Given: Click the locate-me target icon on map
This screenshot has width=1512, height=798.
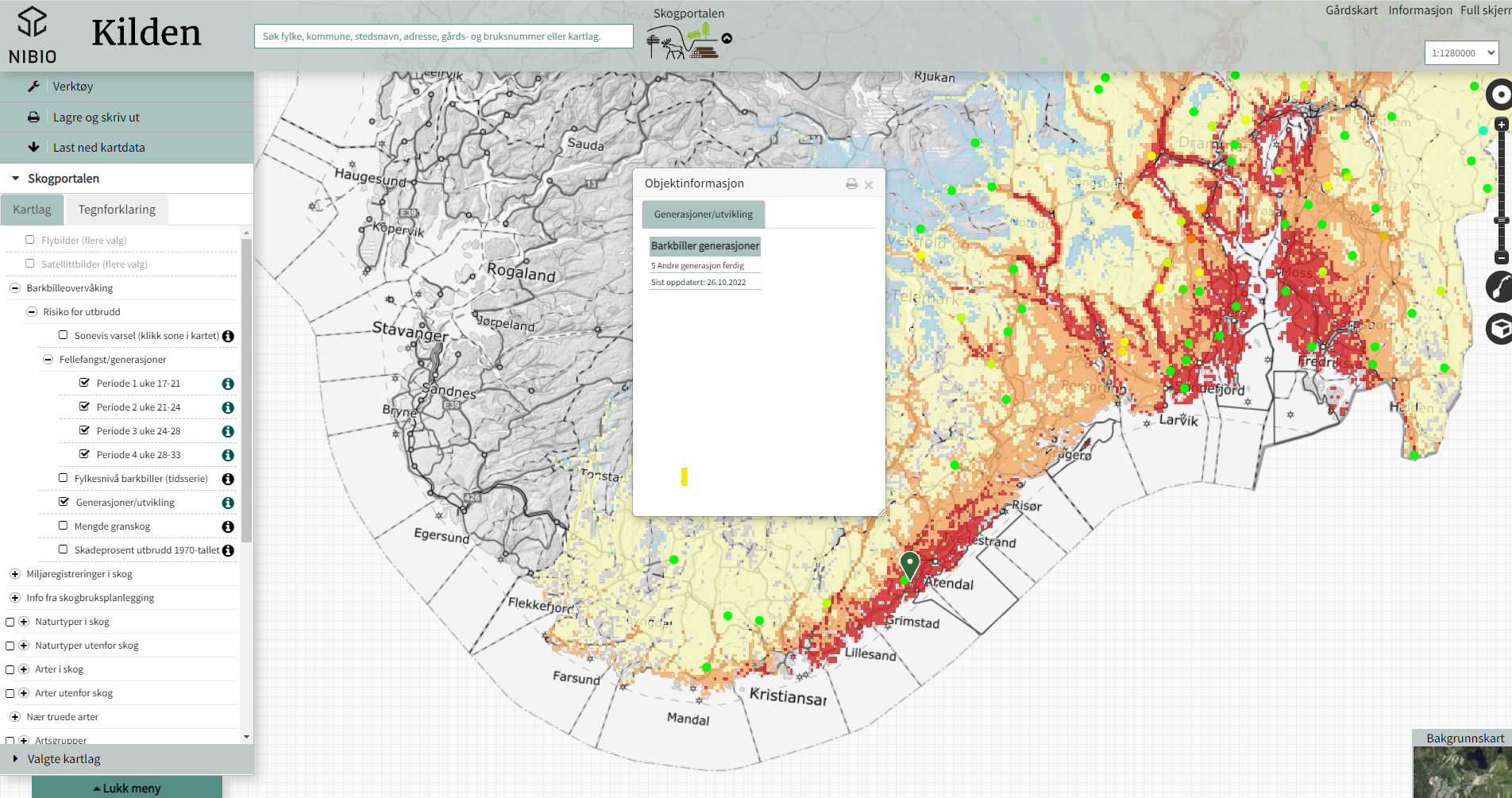Looking at the screenshot, I should [x=1500, y=94].
